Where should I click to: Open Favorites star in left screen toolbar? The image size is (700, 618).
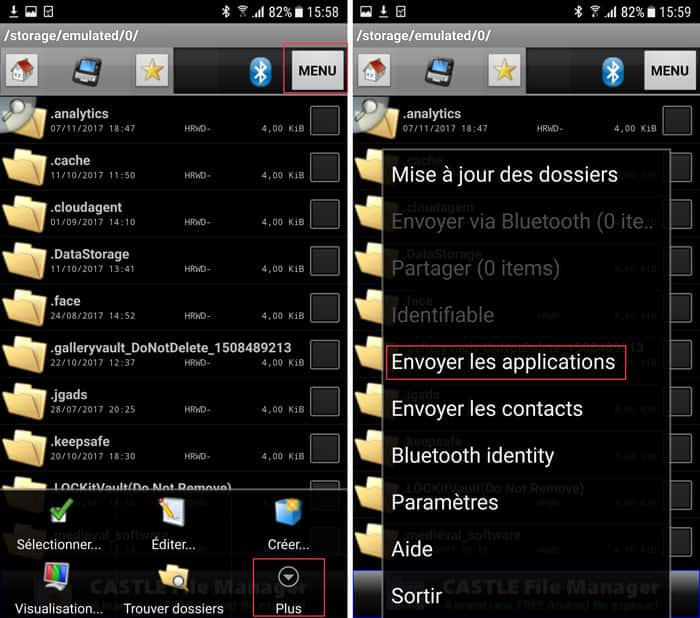click(152, 71)
